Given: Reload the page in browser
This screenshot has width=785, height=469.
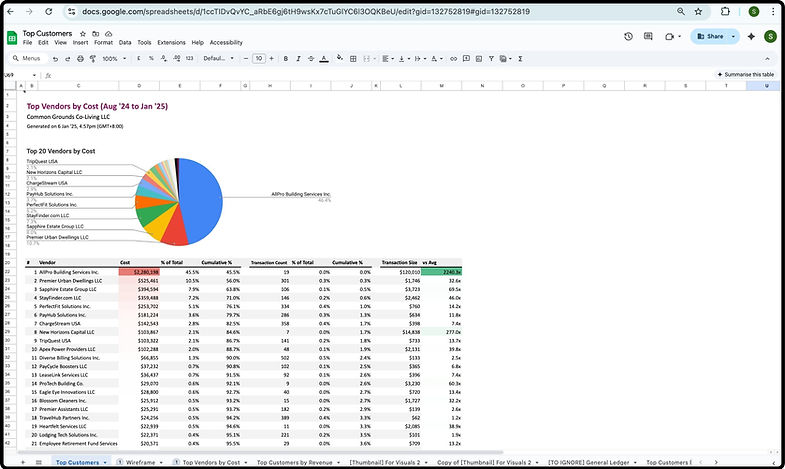Looking at the screenshot, I should [49, 12].
